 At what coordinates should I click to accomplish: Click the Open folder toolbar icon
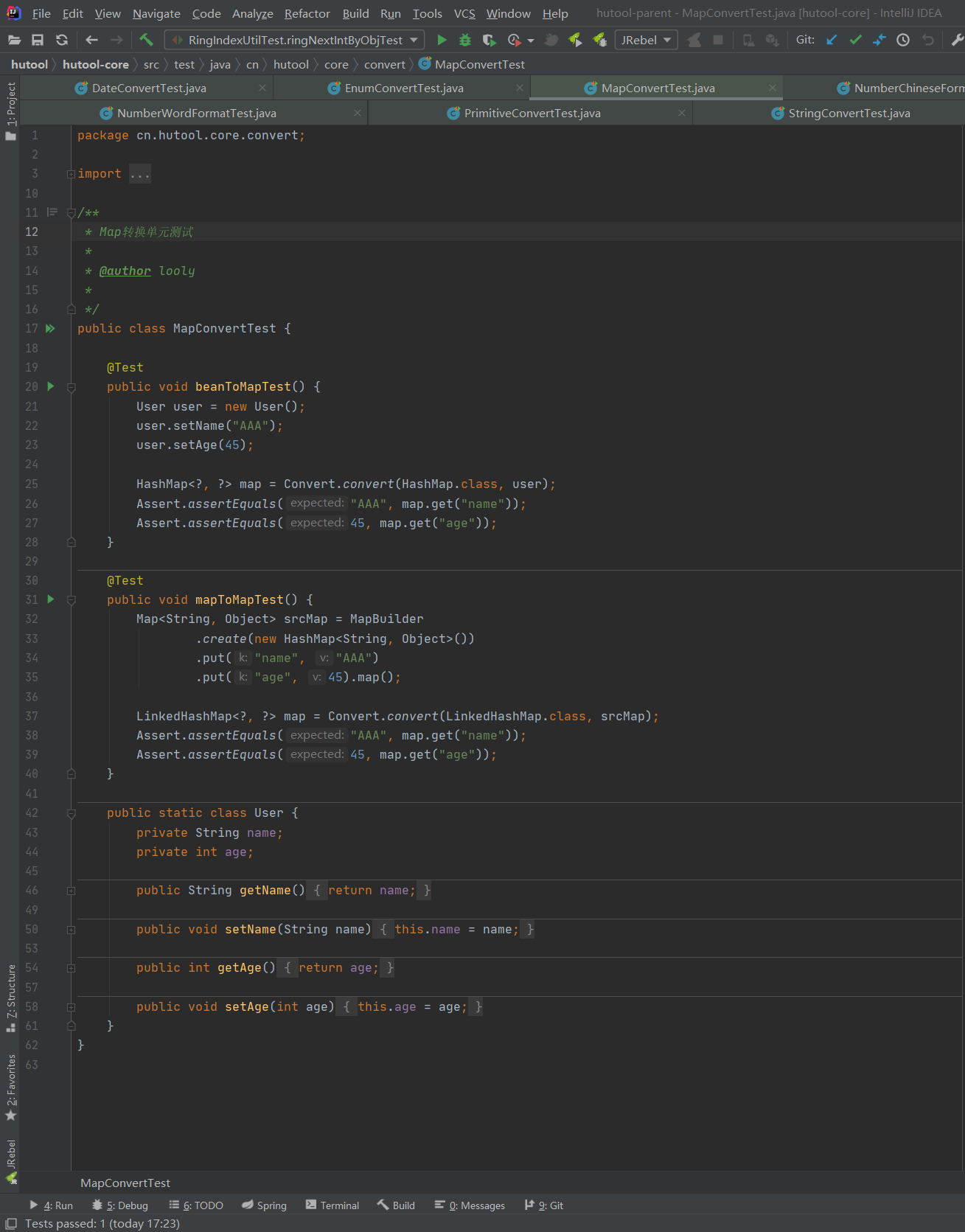point(14,40)
